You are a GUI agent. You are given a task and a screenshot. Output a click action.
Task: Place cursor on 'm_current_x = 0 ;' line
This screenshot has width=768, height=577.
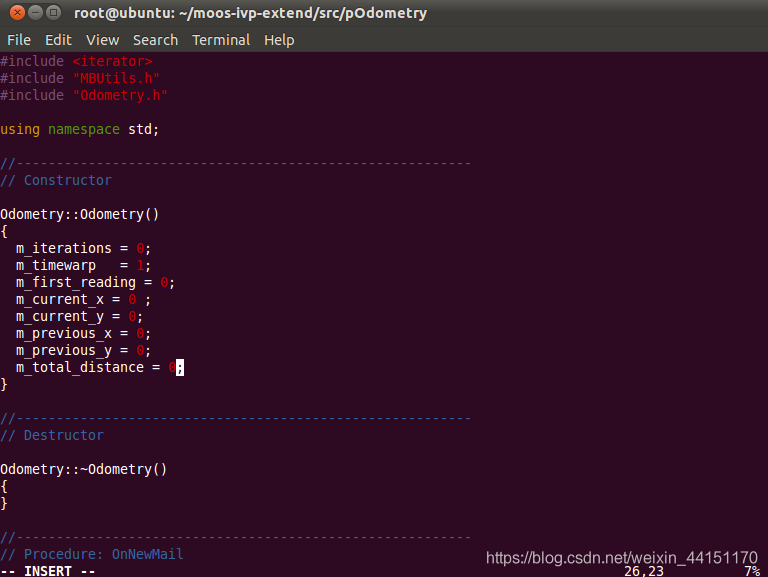point(83,299)
